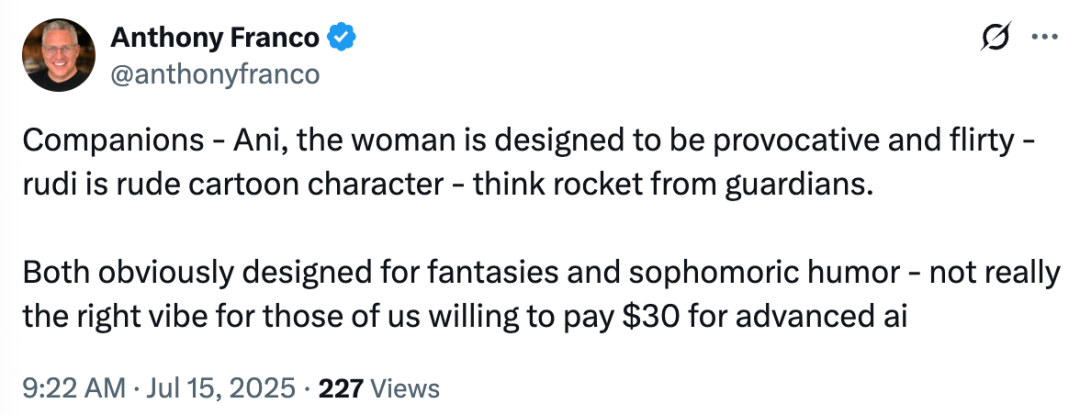Viewport: 1080px width, 415px height.
Task: Visit the @anthonyfranco handle link
Action: click(x=214, y=75)
